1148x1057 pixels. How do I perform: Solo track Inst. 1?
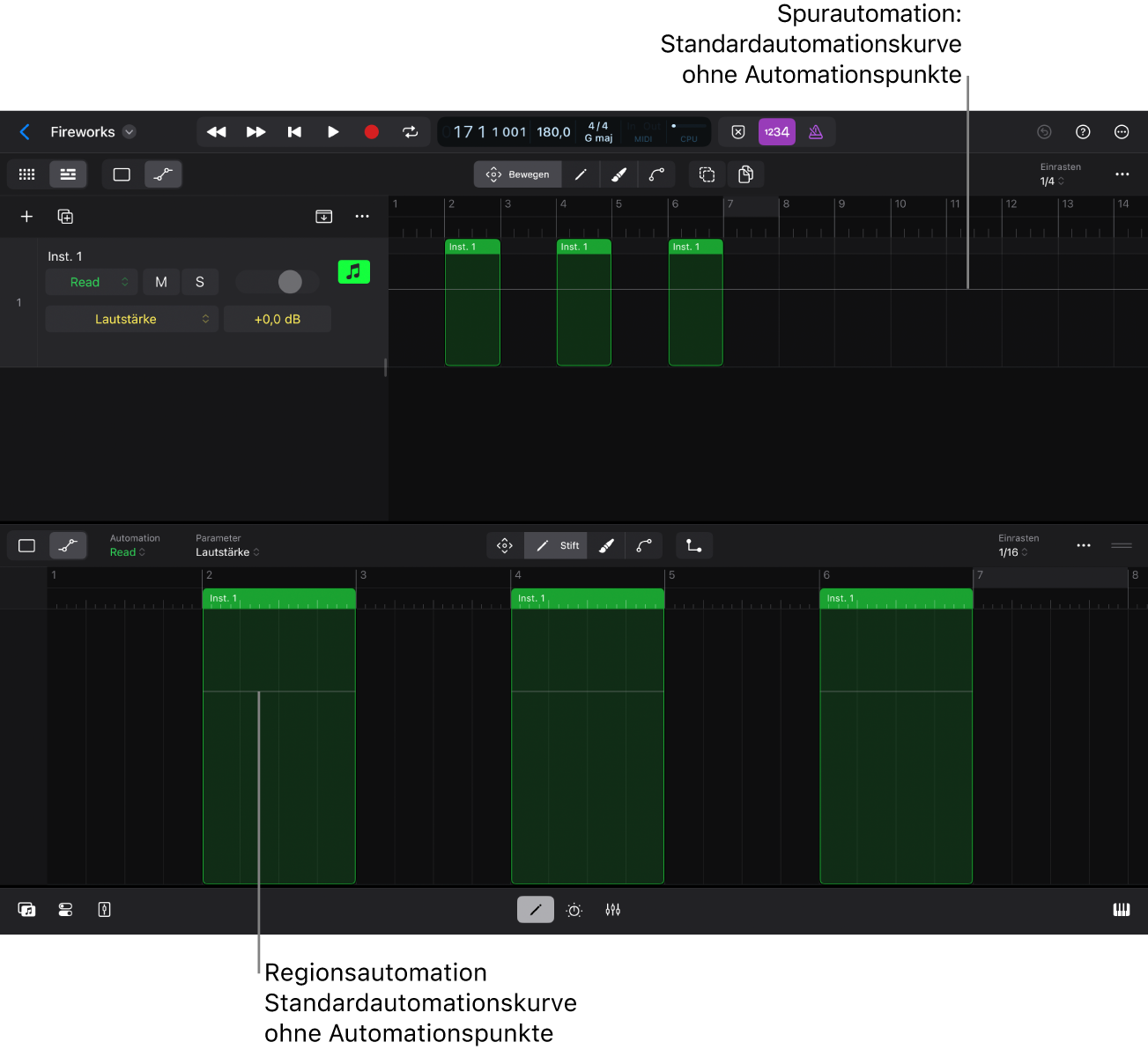[x=200, y=282]
